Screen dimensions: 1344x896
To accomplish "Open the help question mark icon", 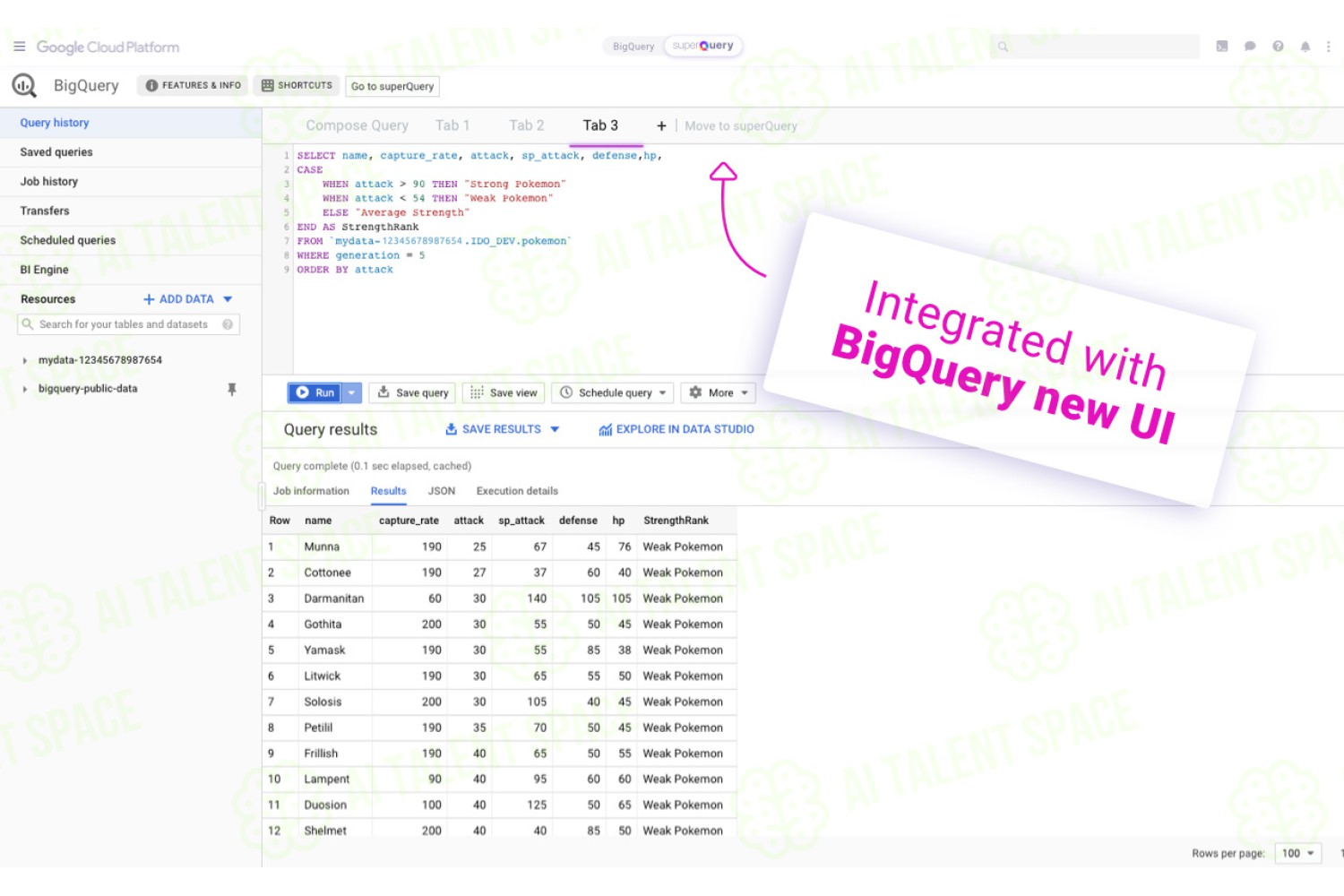I will [1278, 47].
